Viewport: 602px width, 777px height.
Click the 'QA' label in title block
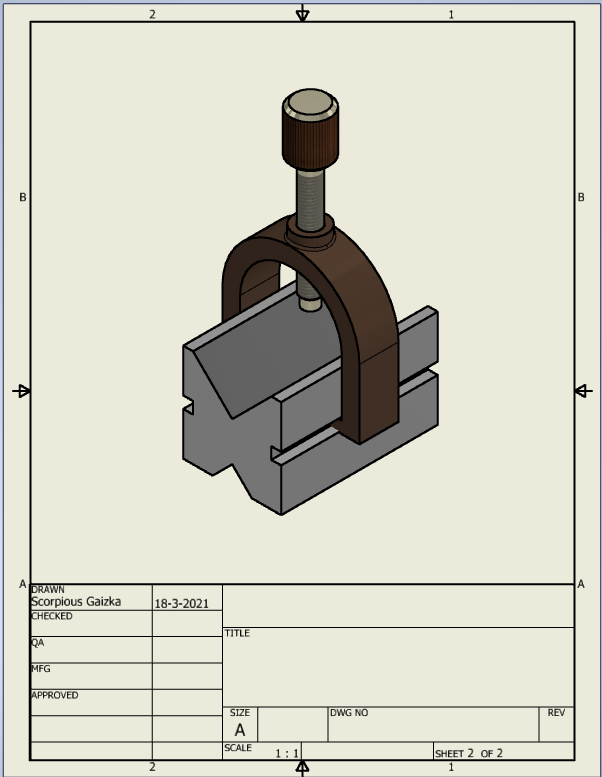point(38,643)
